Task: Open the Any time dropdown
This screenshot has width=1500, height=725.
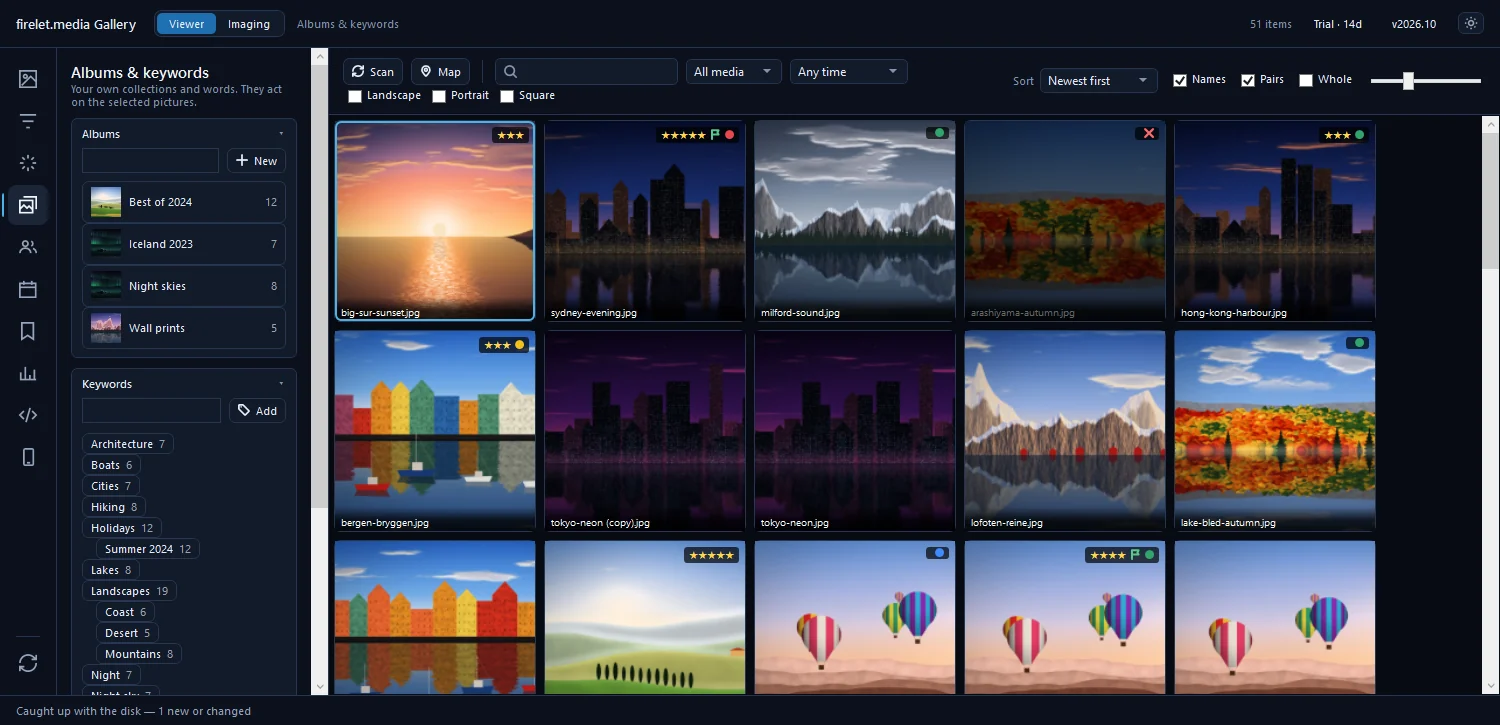Action: click(x=848, y=72)
